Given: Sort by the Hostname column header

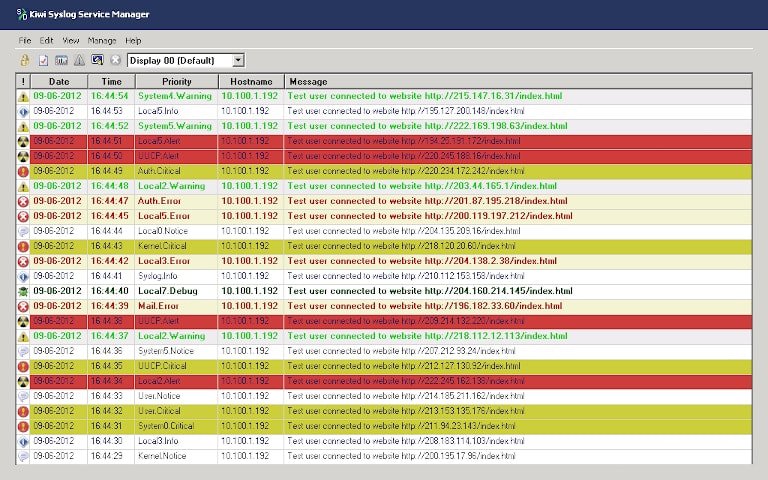Looking at the screenshot, I should point(251,81).
